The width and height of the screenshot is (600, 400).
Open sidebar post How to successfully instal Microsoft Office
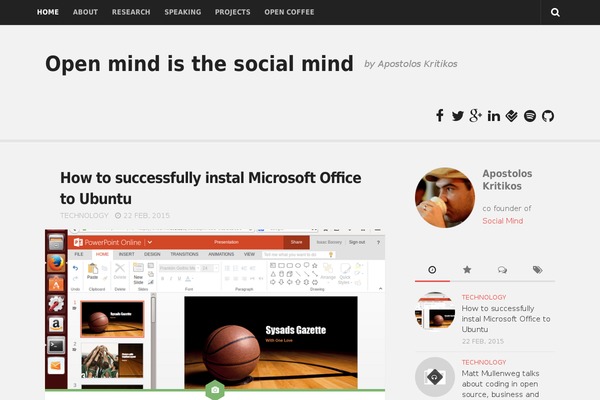506,319
